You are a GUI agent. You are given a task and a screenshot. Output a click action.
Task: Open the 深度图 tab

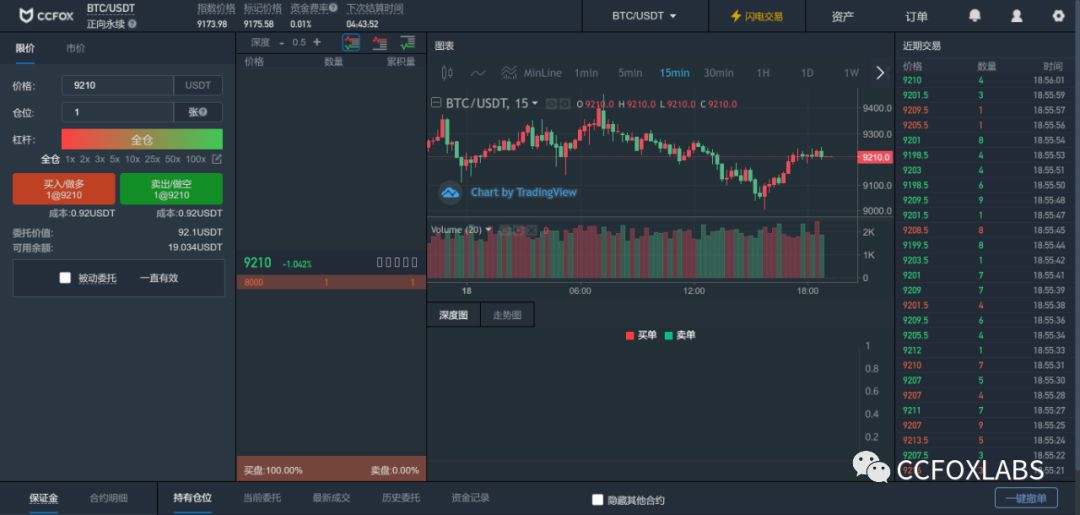(x=453, y=315)
